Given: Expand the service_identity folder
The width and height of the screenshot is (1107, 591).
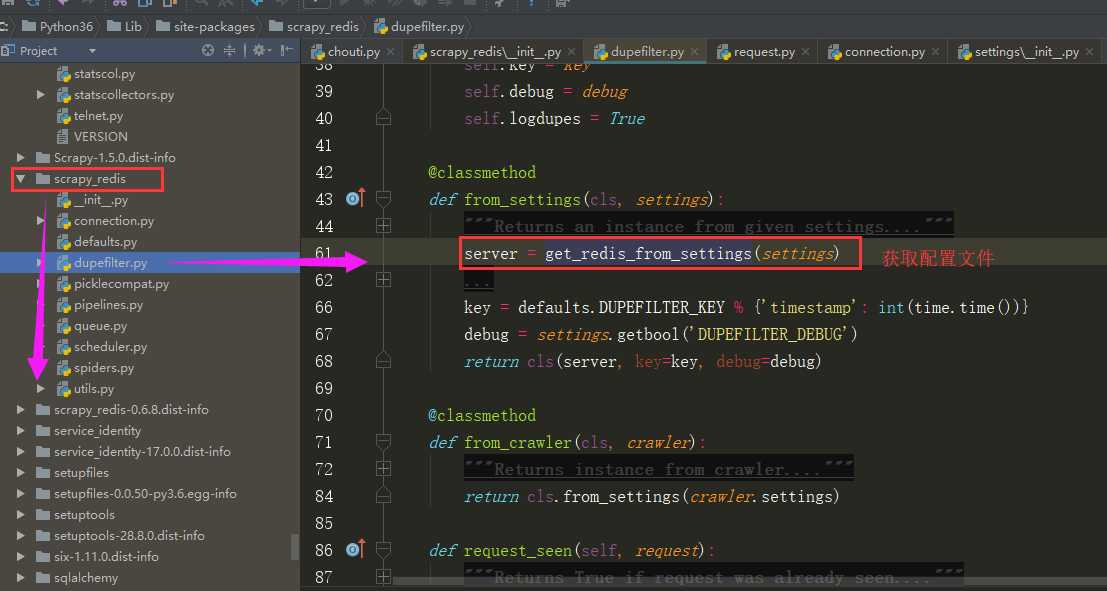Looking at the screenshot, I should coord(20,431).
